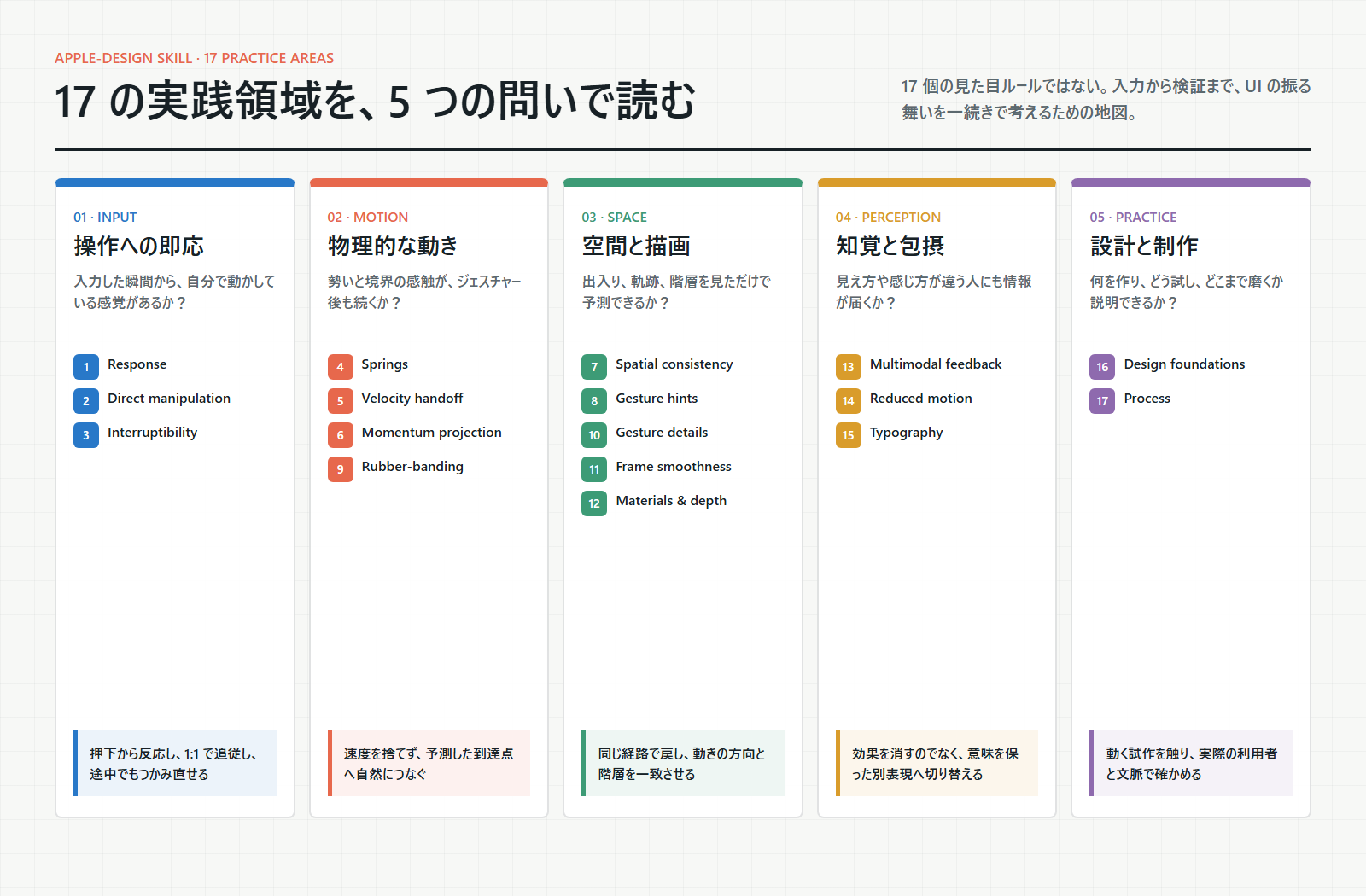Viewport: 1366px width, 896px height.
Task: Click the 01 · INPUT card label
Action: click(x=105, y=218)
